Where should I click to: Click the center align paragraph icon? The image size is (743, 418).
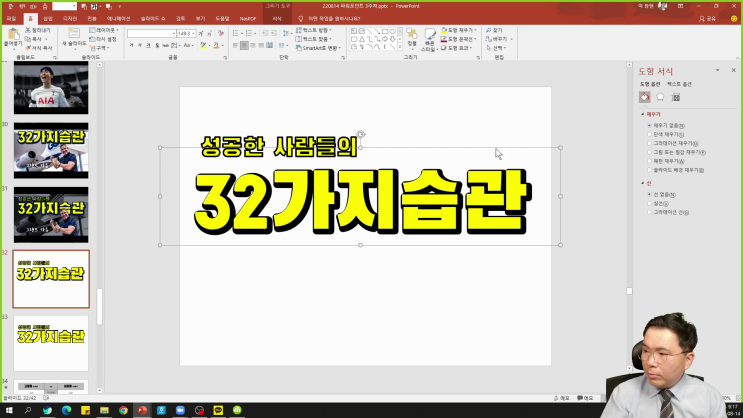[244, 45]
